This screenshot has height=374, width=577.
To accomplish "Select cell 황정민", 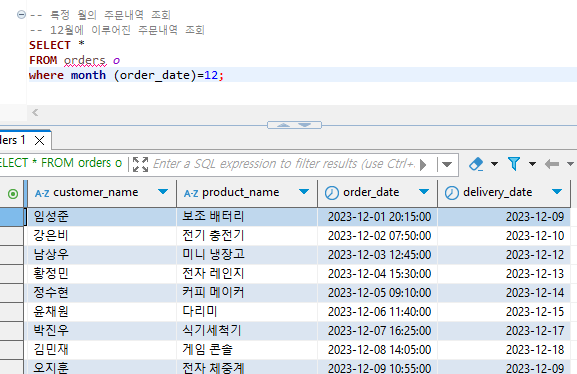I will point(102,274).
